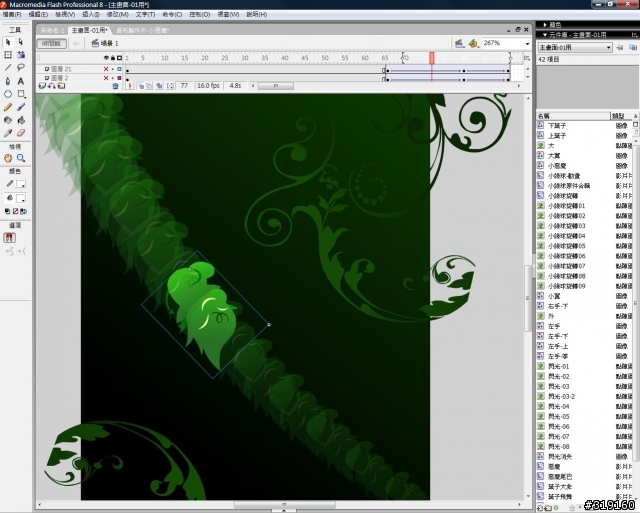Select the Line tool
The height and width of the screenshot is (513, 640).
[x=8, y=68]
